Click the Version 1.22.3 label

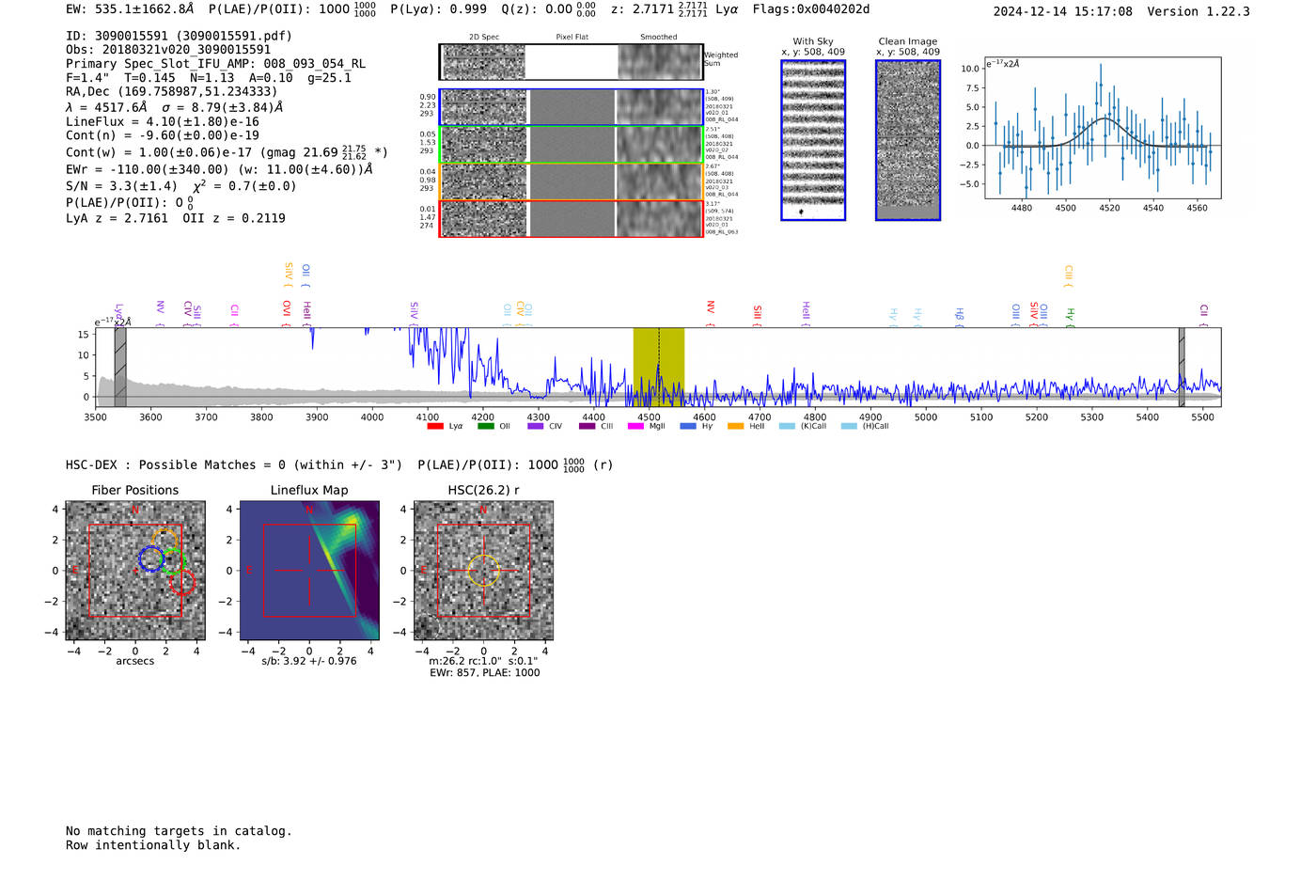[x=1198, y=11]
